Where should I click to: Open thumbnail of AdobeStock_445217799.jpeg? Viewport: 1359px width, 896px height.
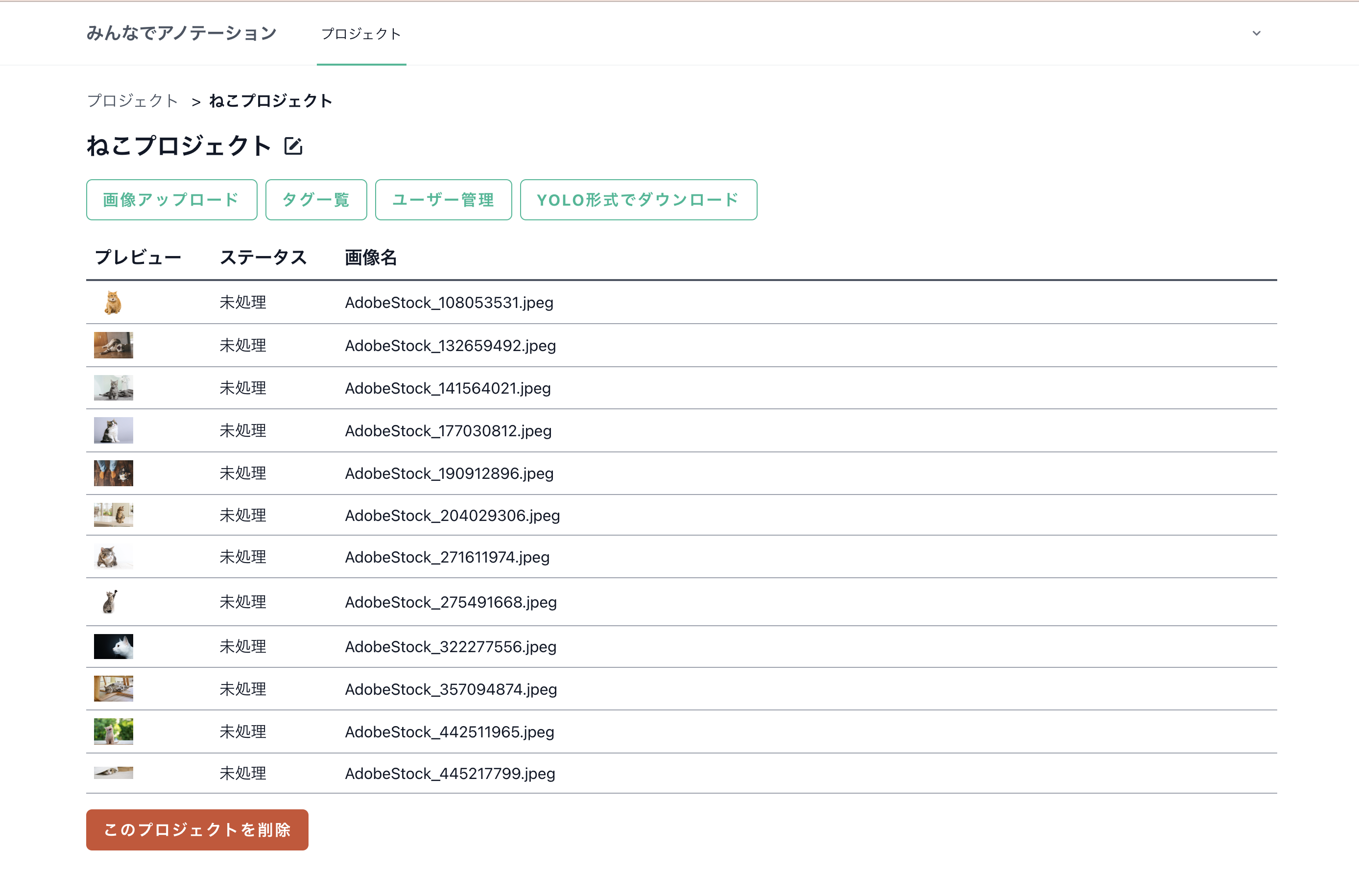113,773
